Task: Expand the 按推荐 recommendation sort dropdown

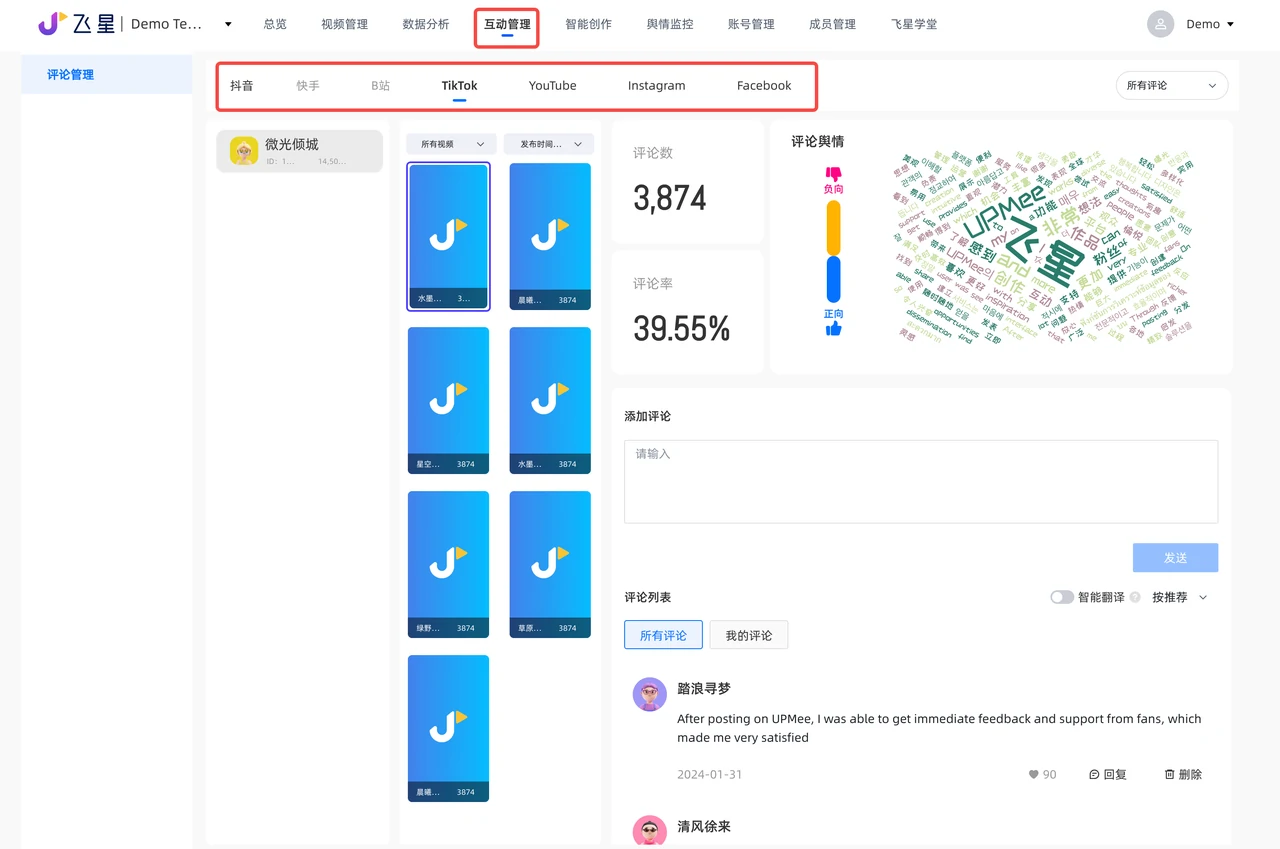Action: point(1177,596)
